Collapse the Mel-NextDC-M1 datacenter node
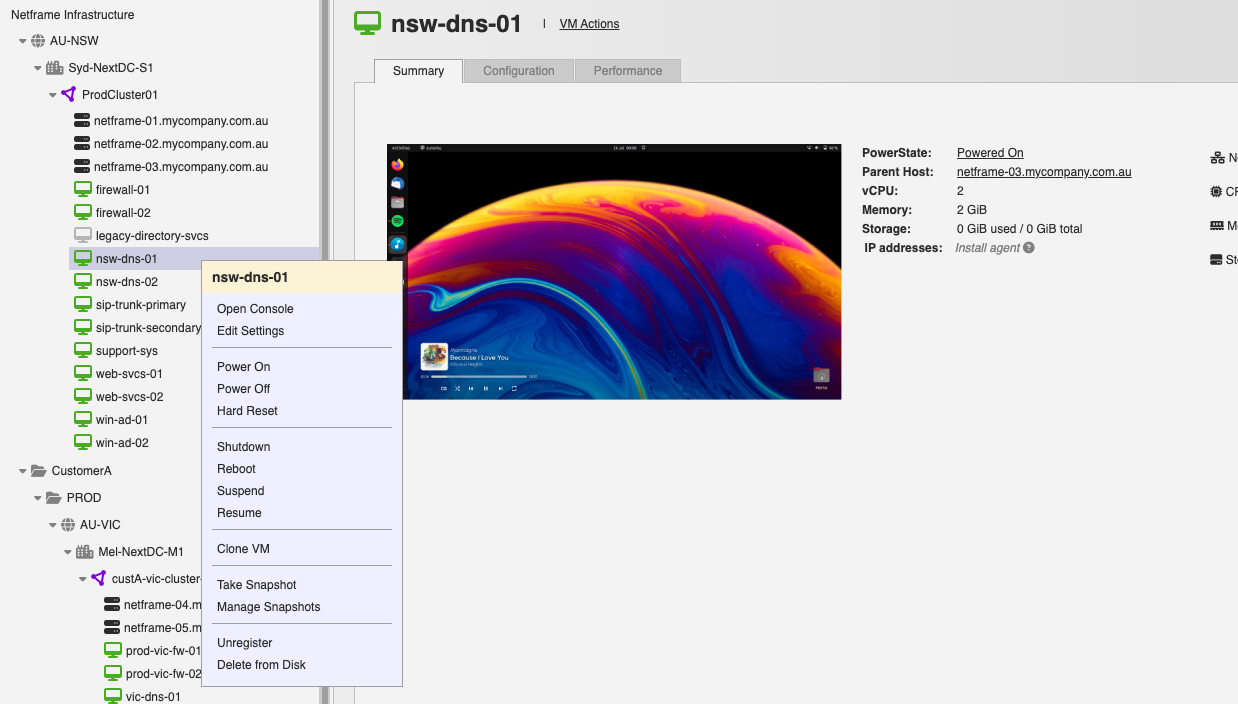 click(x=68, y=552)
